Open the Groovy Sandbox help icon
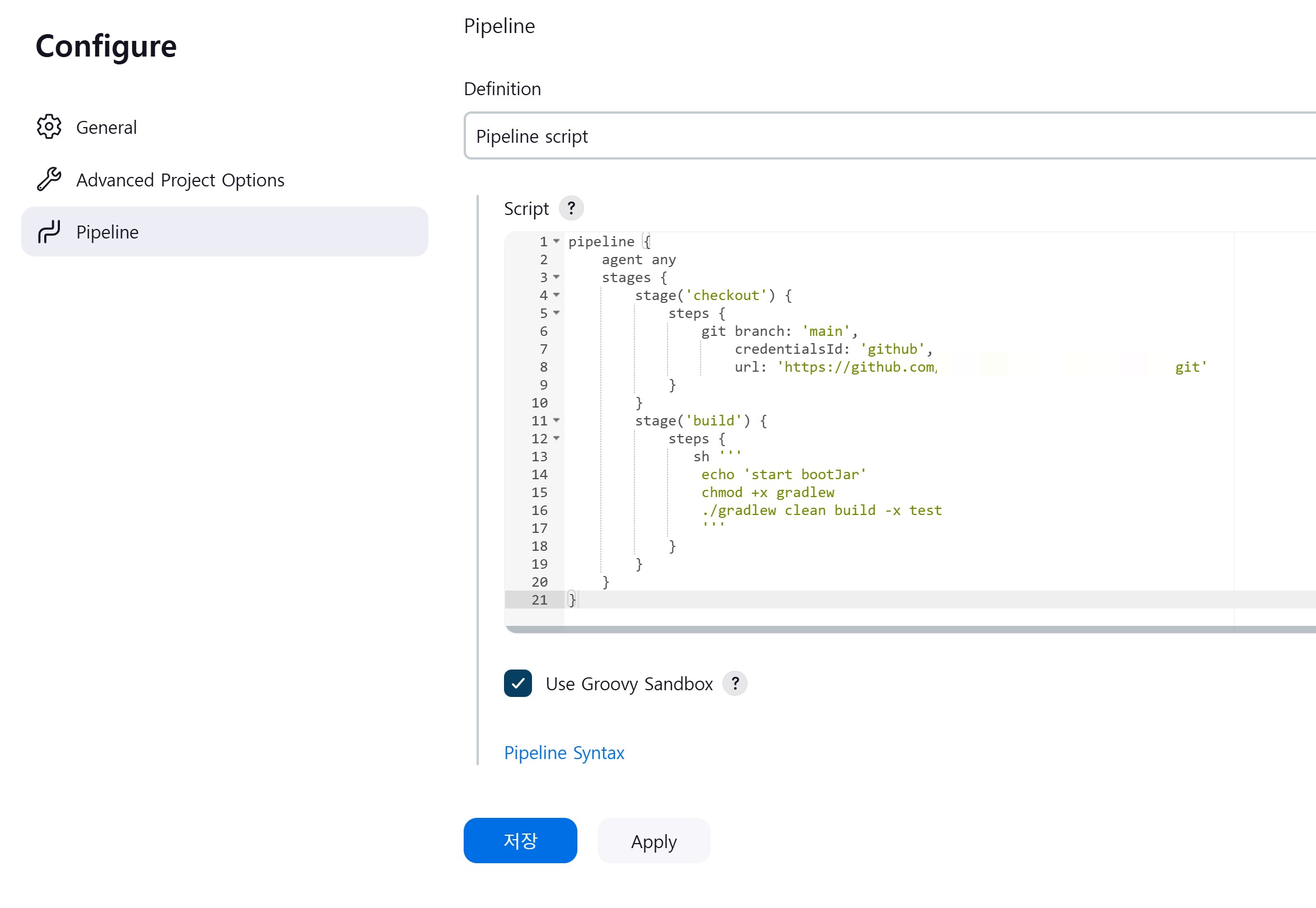 click(x=735, y=684)
